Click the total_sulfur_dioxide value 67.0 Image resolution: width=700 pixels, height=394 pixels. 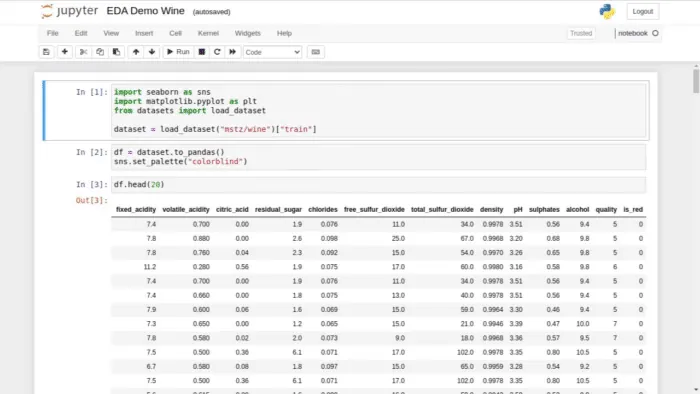[467, 238]
